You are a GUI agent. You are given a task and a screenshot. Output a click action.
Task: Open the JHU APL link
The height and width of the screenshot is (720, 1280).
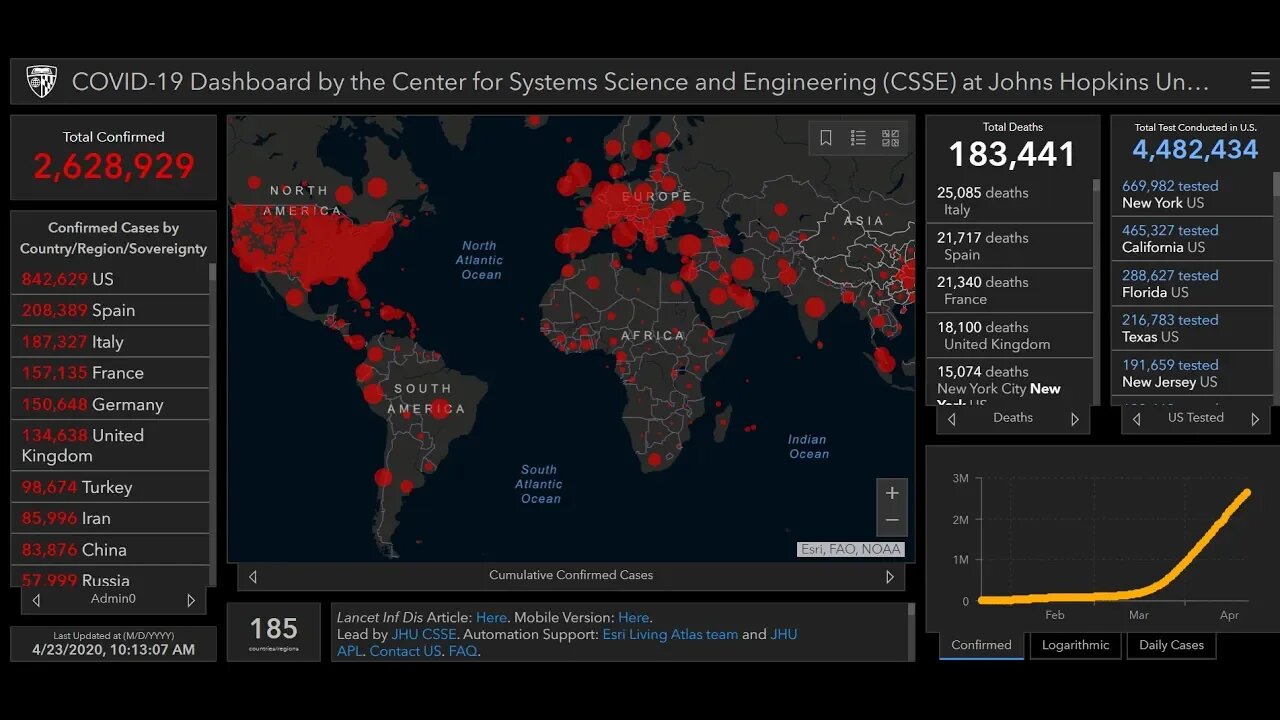point(784,634)
